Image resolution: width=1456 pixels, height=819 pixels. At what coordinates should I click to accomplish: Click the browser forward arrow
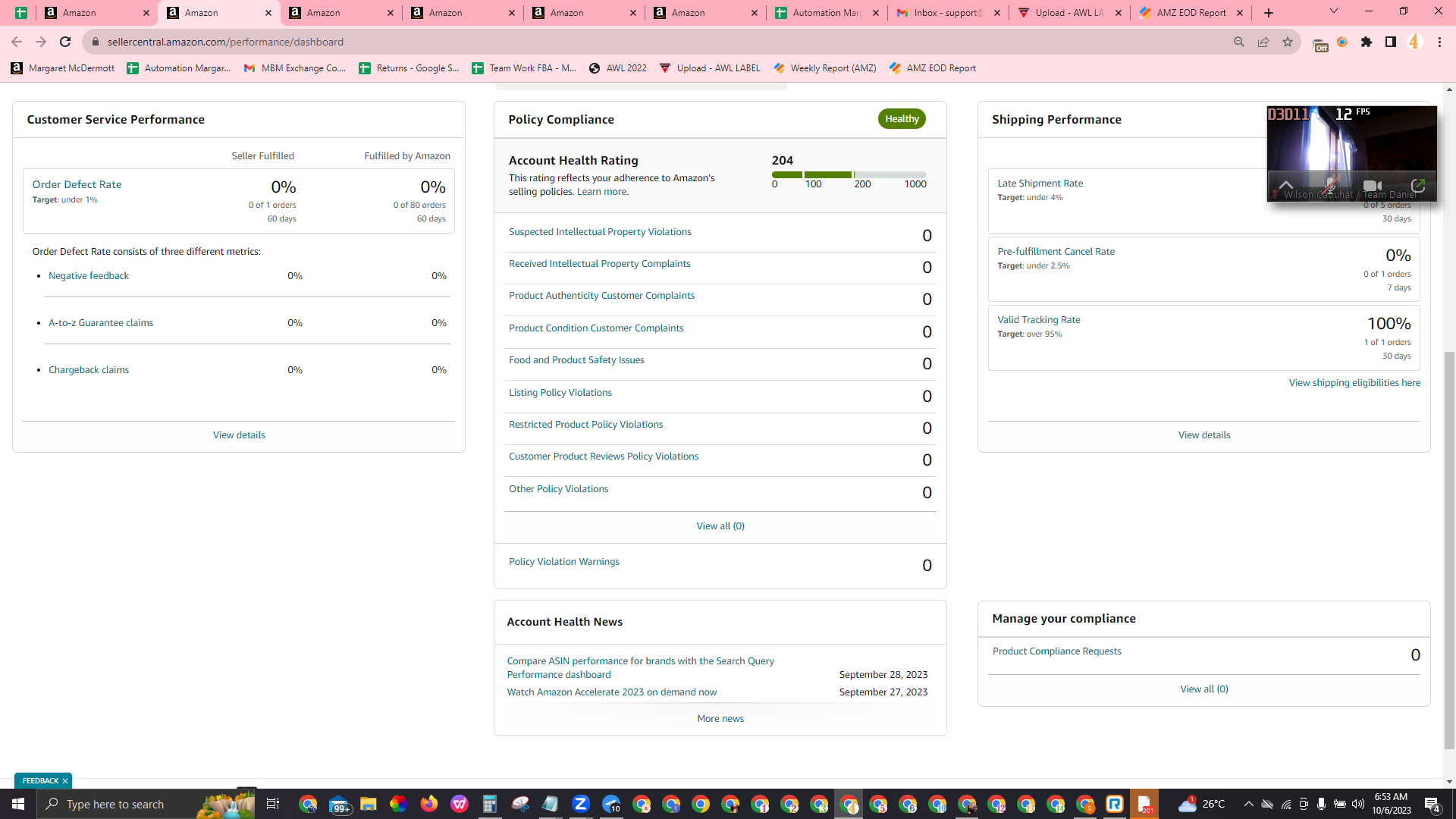click(41, 42)
